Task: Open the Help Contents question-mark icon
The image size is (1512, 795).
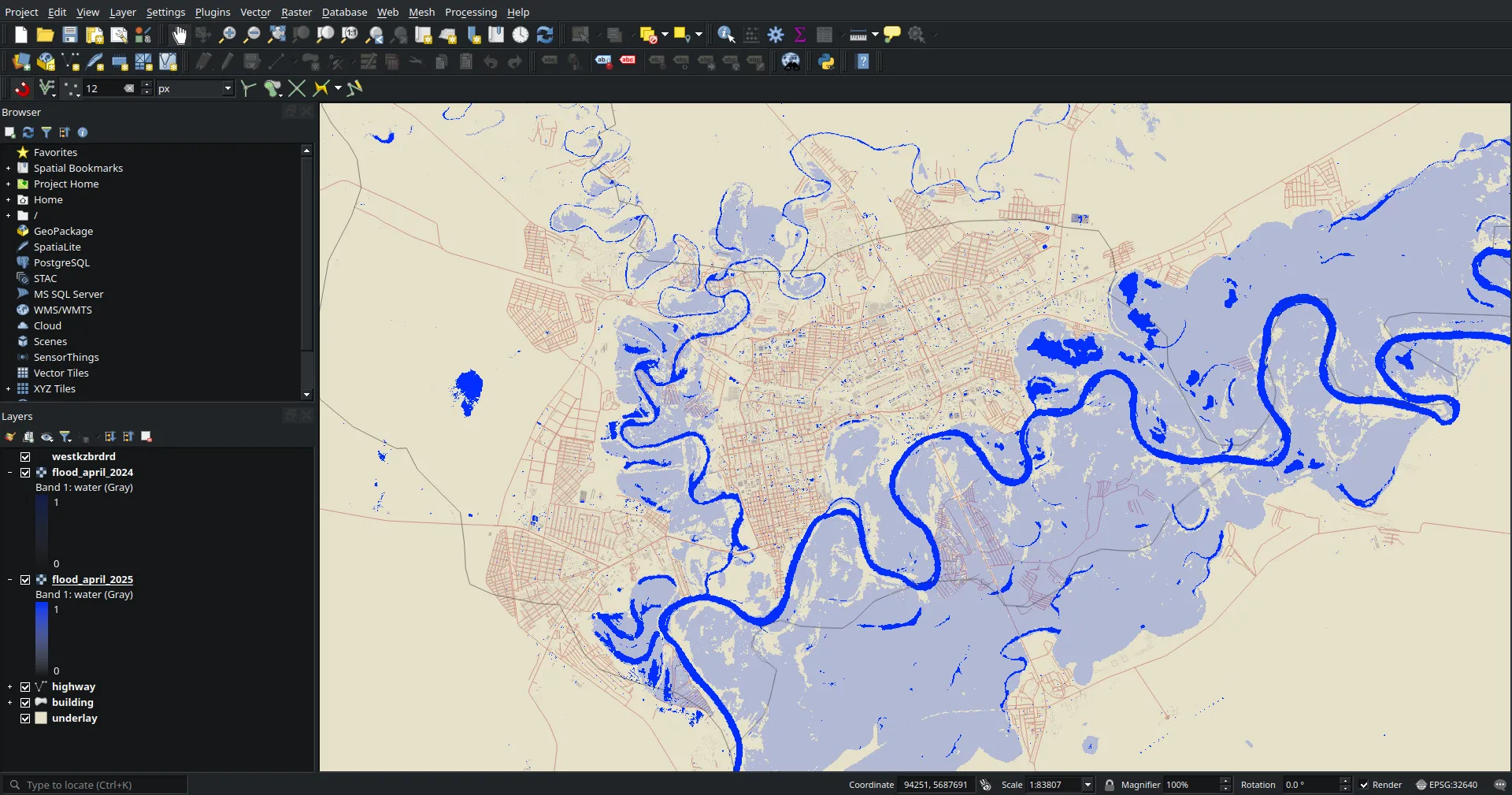Action: 863,61
